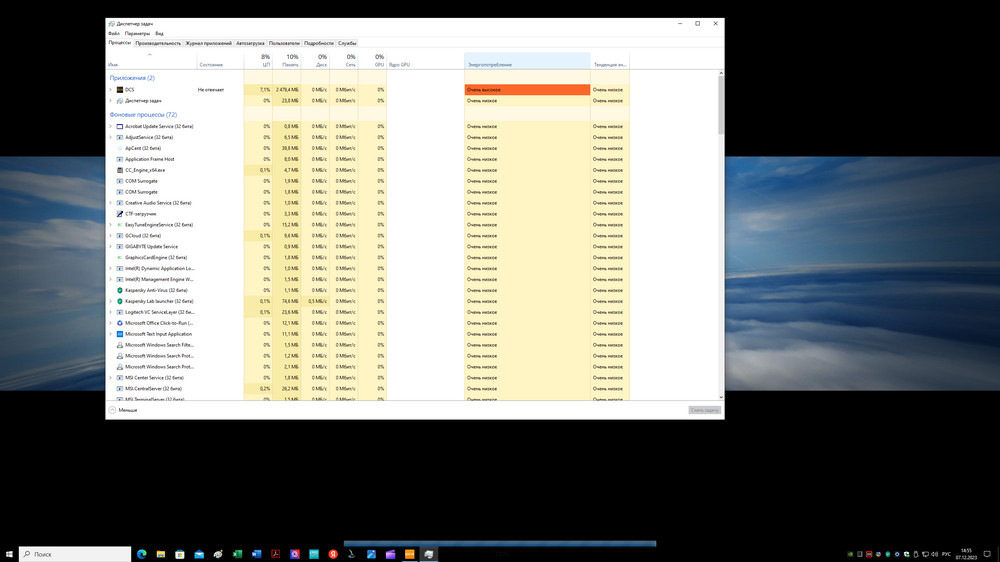This screenshot has height=562, width=1000.
Task: Click the DCS process icon
Action: (x=120, y=90)
